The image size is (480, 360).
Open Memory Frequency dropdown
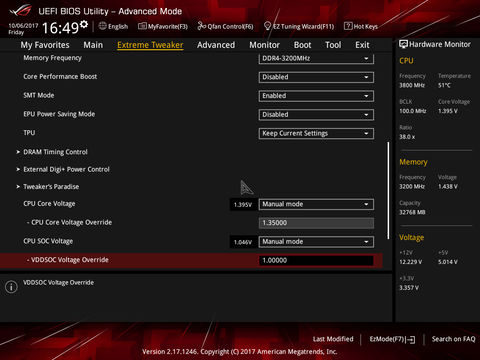(316, 59)
